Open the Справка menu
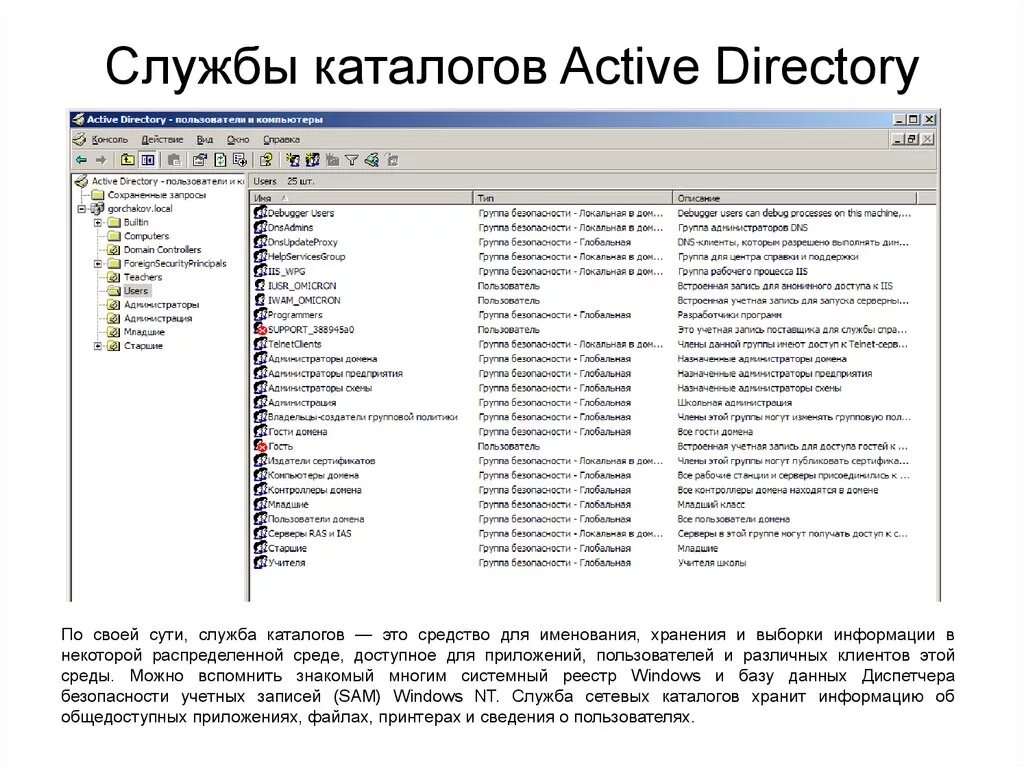This screenshot has height=767, width=1024. [281, 139]
